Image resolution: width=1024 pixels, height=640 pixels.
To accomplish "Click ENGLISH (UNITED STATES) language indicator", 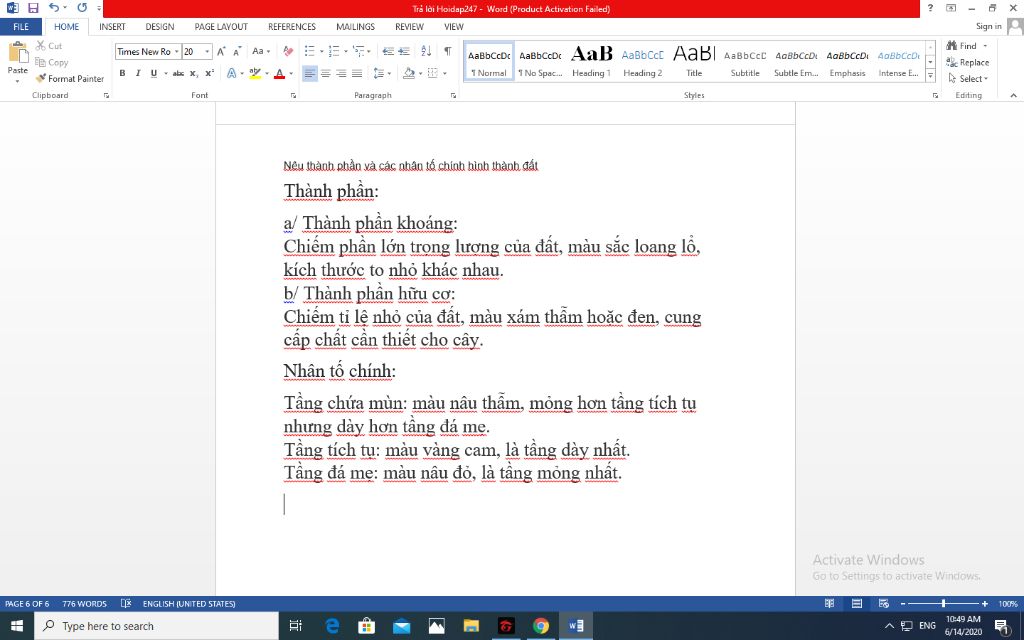I will coord(189,603).
